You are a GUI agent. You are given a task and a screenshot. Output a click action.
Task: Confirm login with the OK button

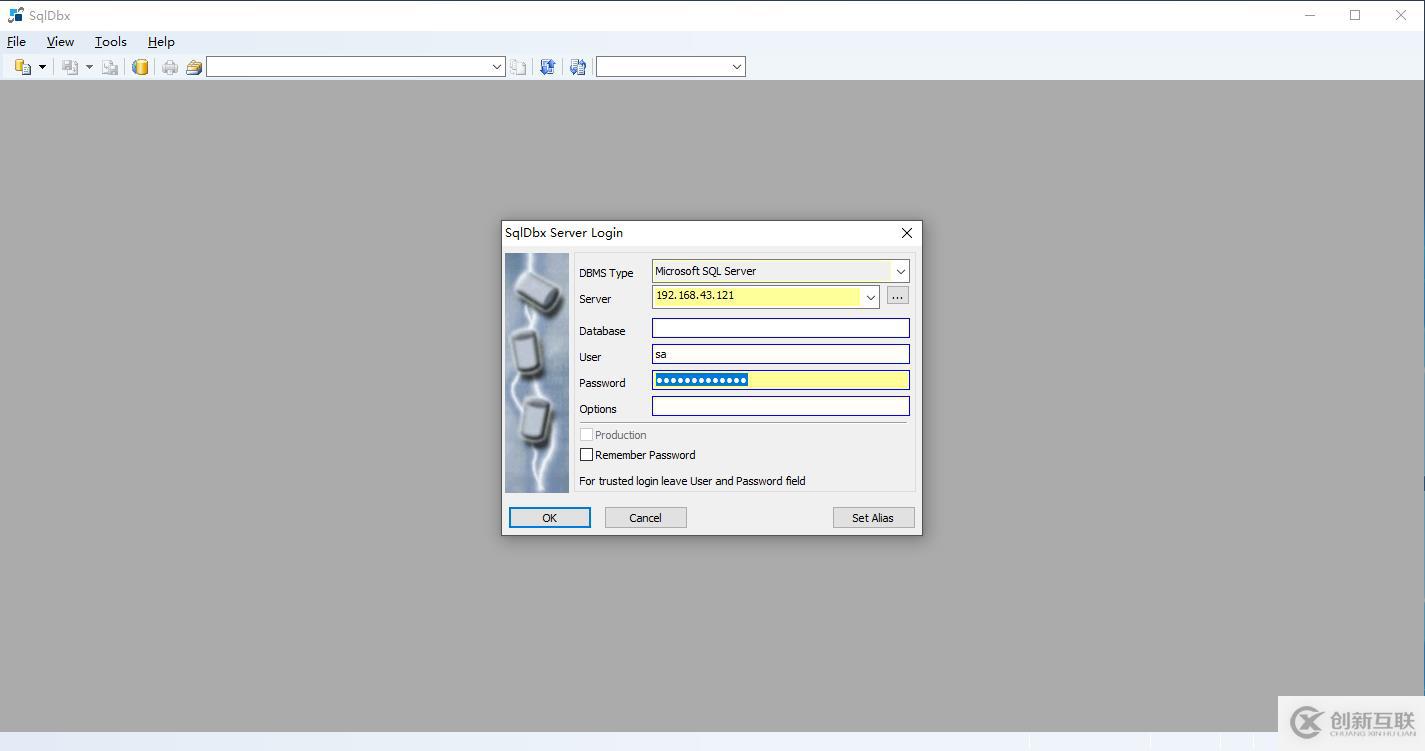tap(550, 517)
